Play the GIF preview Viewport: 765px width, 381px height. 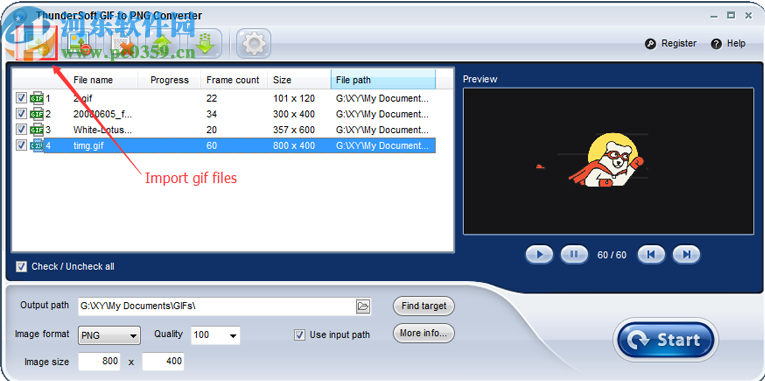pos(539,254)
